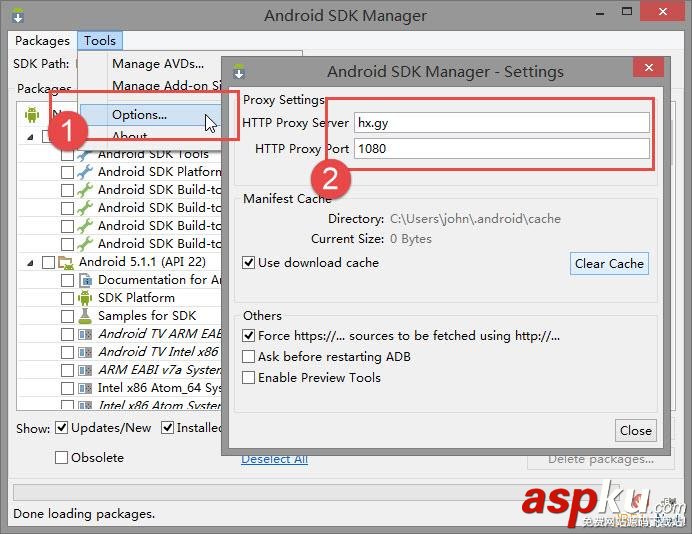Check the Samples for SDK box

click(x=67, y=316)
